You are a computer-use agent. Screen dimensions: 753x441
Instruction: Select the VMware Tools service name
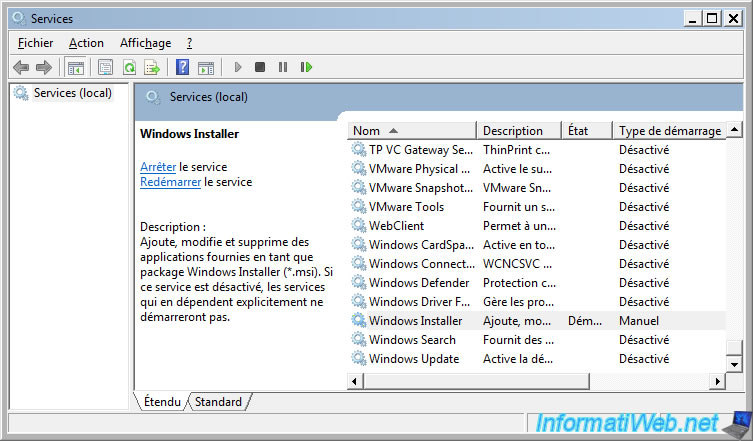406,207
